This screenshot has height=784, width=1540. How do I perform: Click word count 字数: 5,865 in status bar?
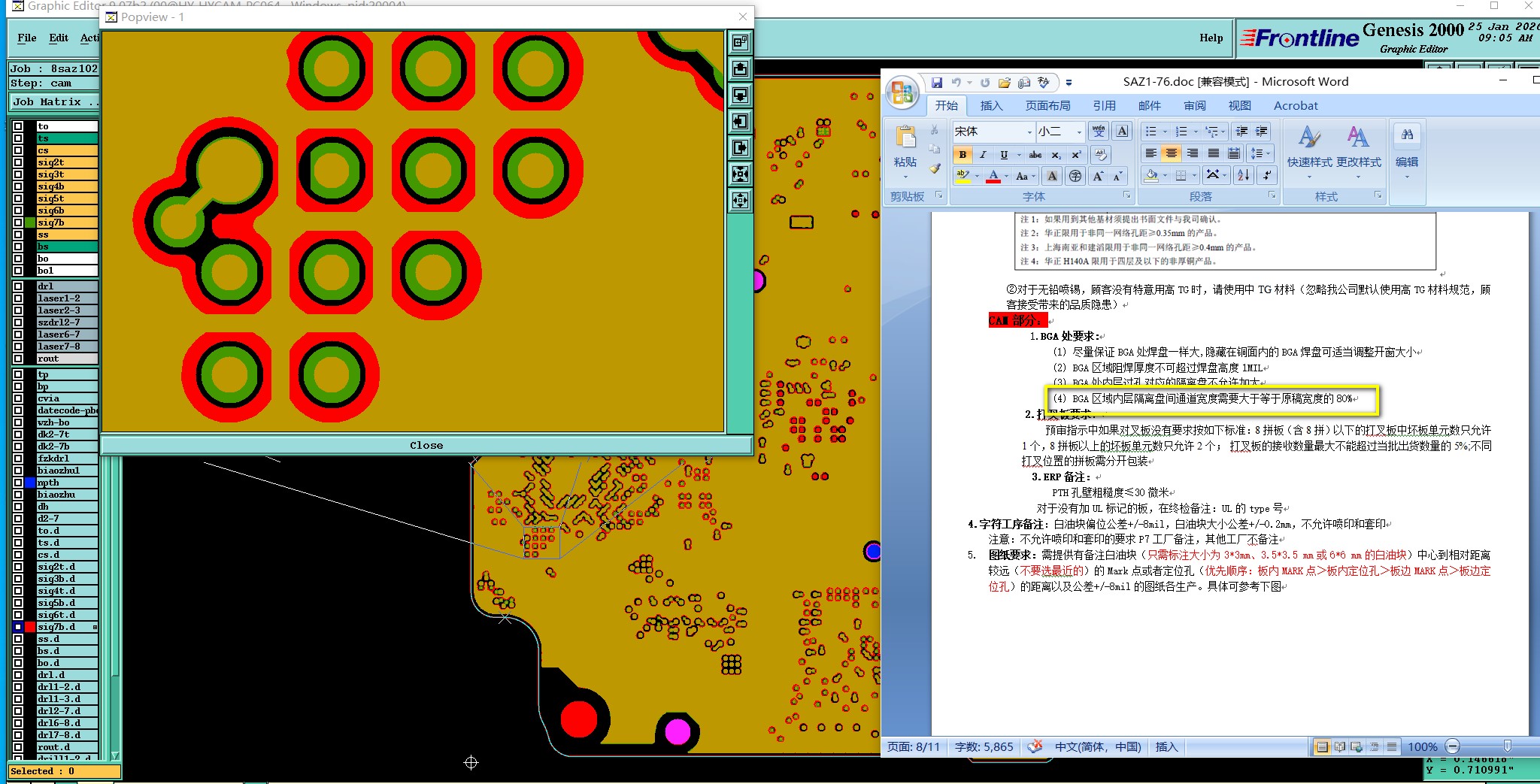pyautogui.click(x=984, y=747)
